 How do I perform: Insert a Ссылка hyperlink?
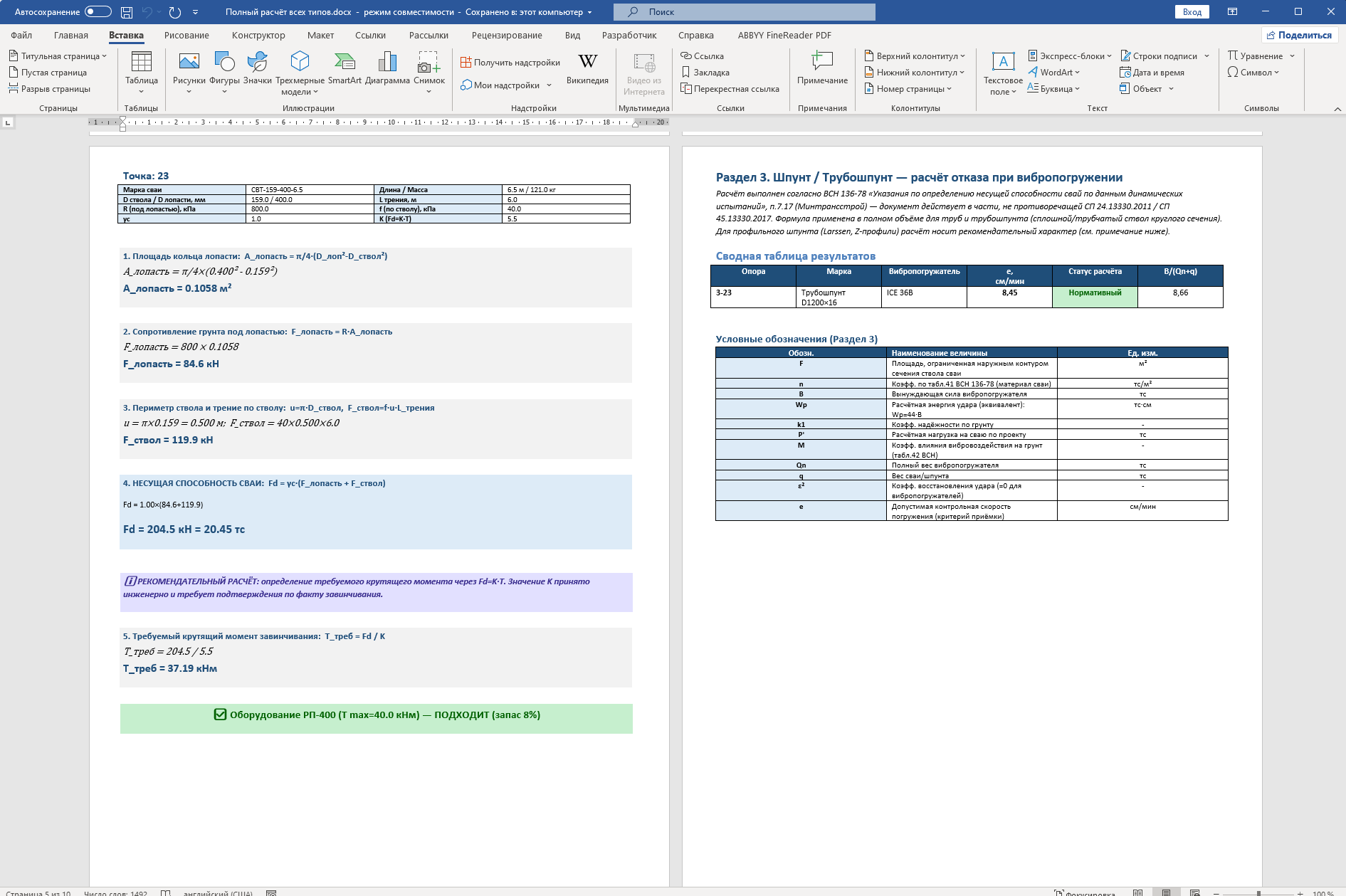703,56
